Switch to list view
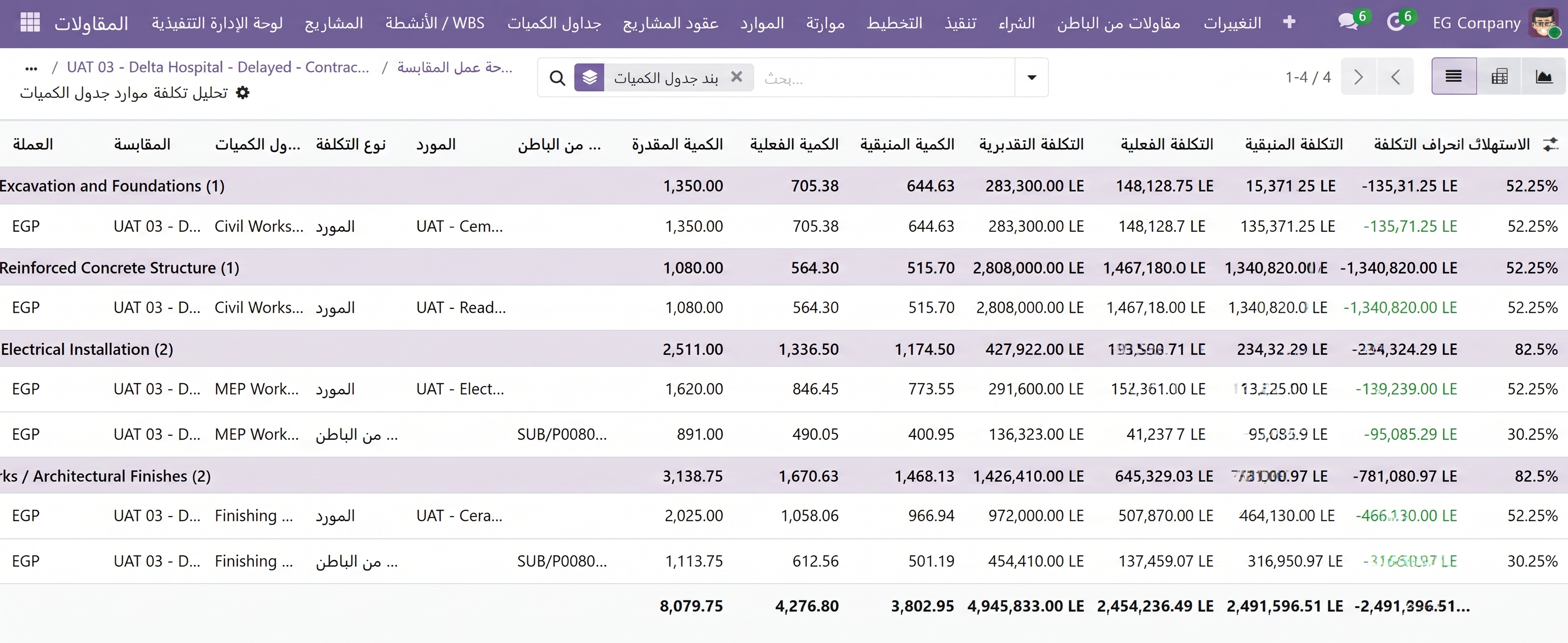 (x=1454, y=76)
